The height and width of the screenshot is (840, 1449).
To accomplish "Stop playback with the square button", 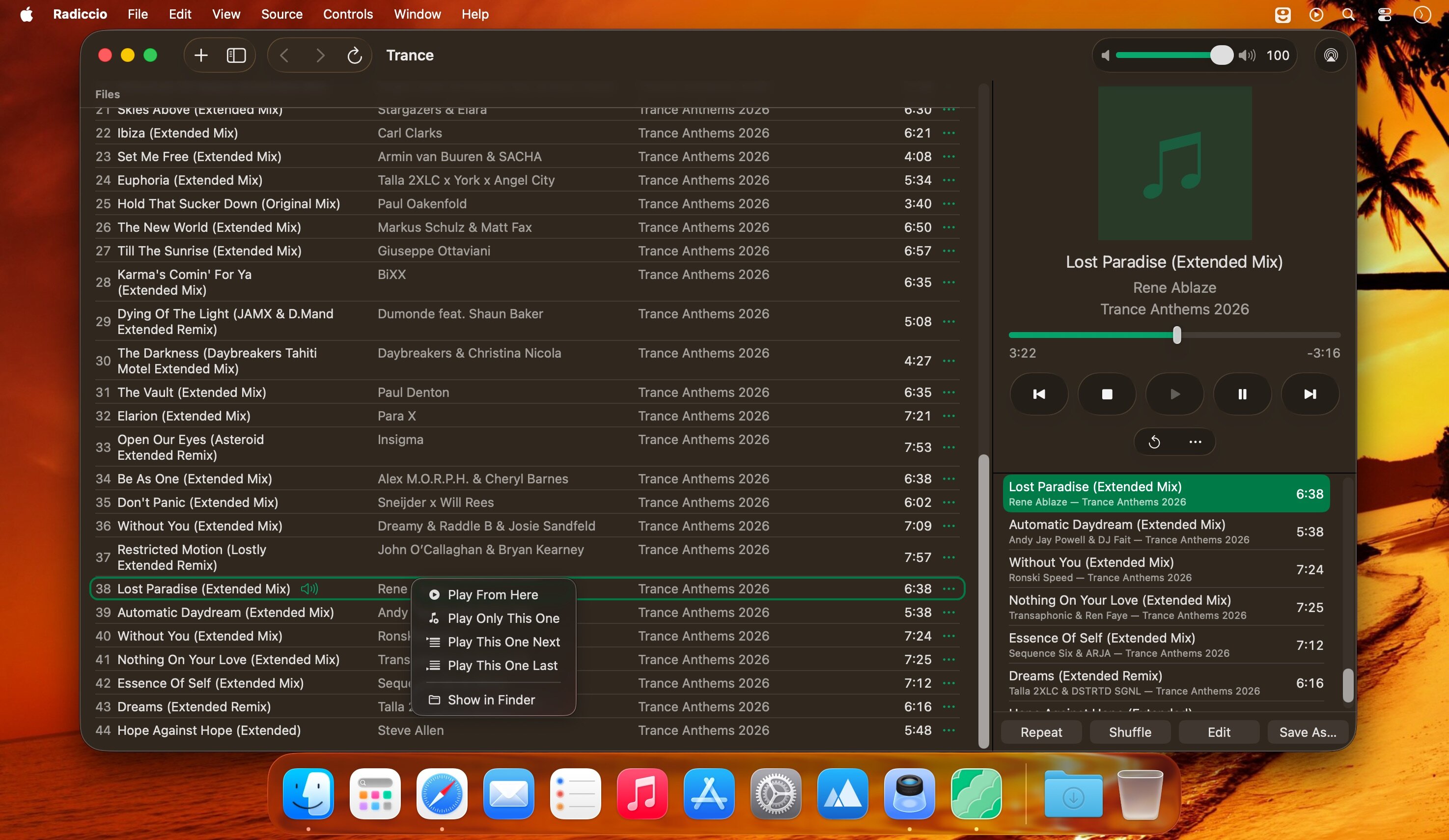I will 1107,394.
